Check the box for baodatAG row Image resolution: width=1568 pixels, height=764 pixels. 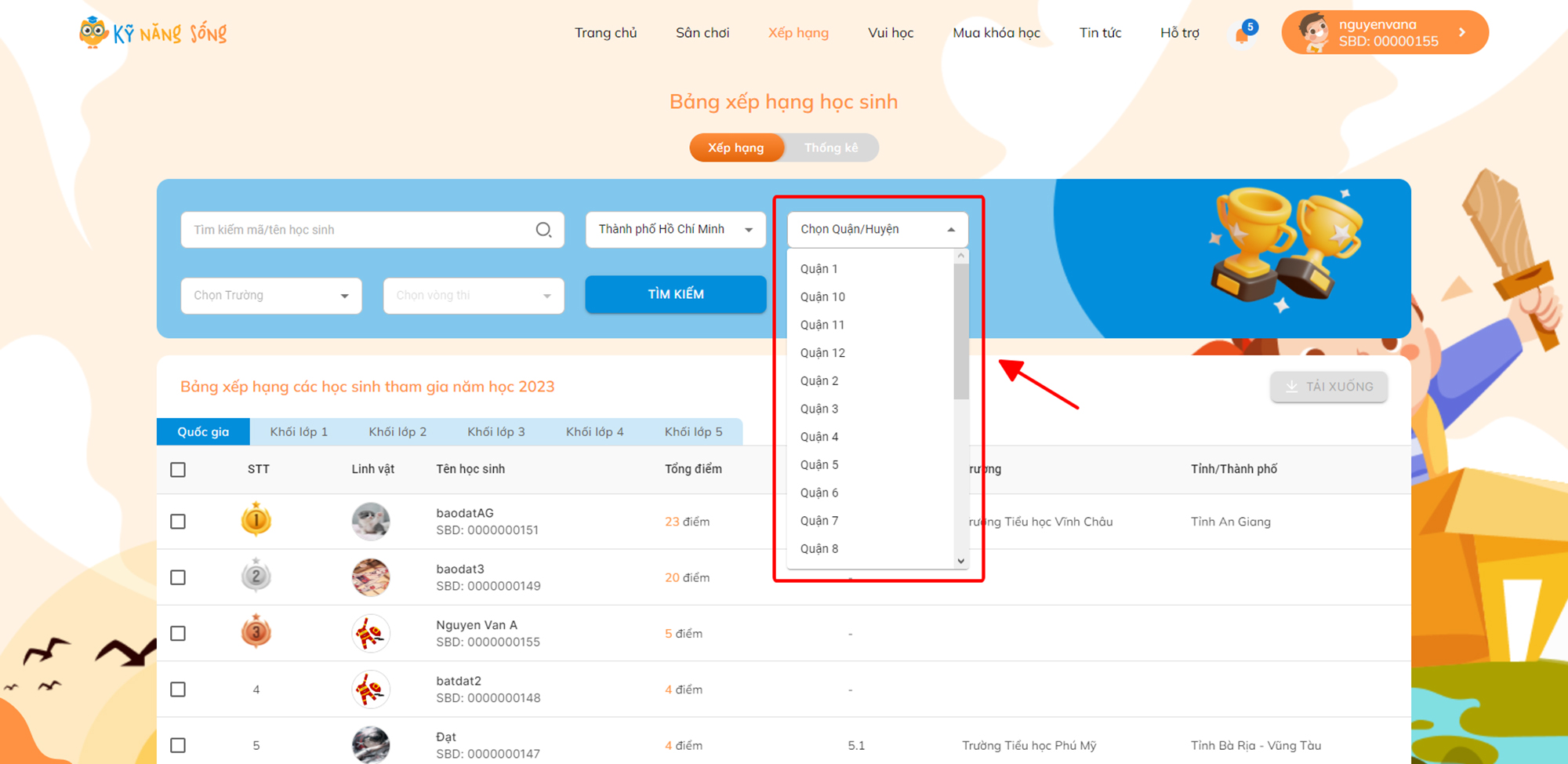178,522
